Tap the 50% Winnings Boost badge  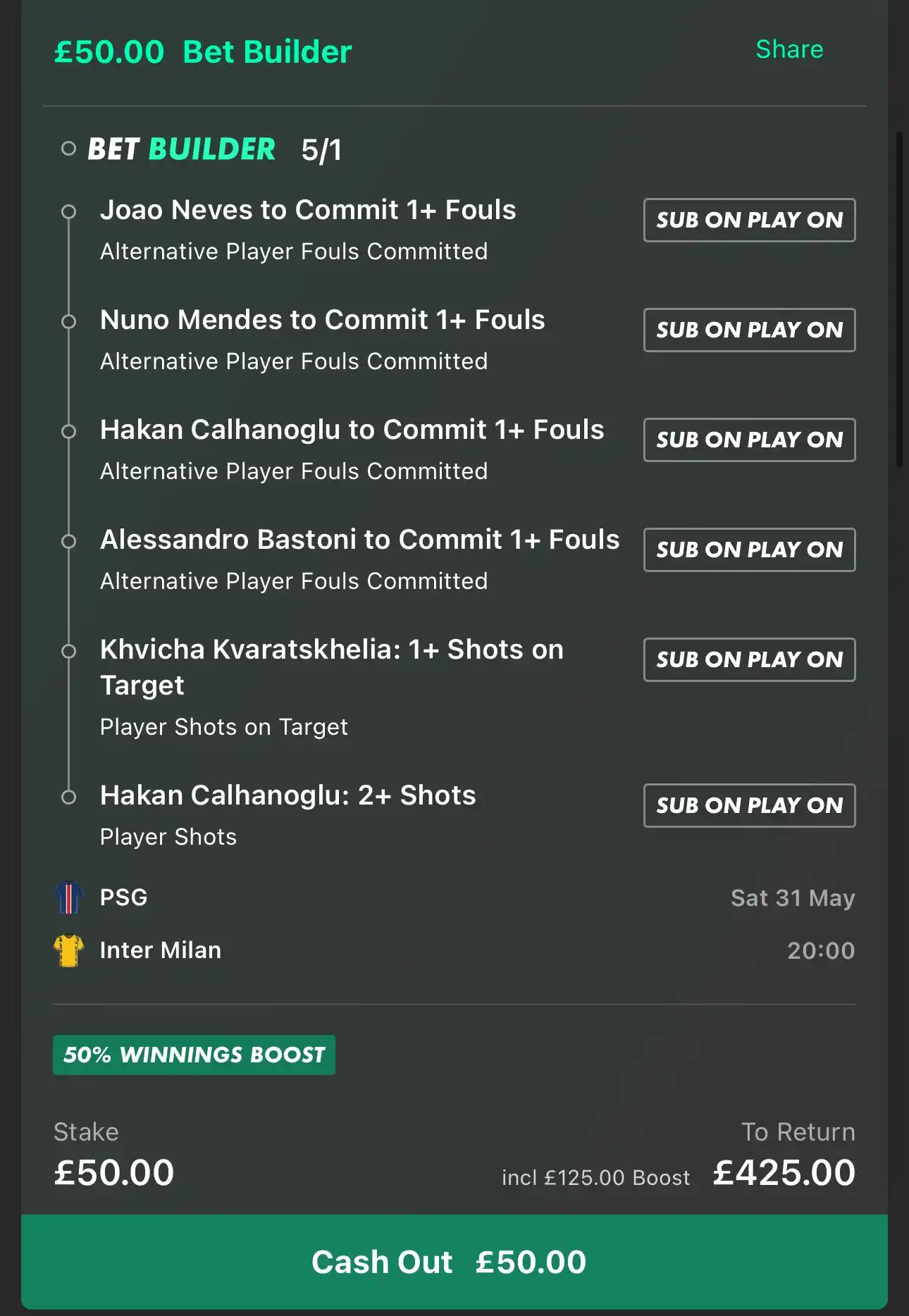194,1055
